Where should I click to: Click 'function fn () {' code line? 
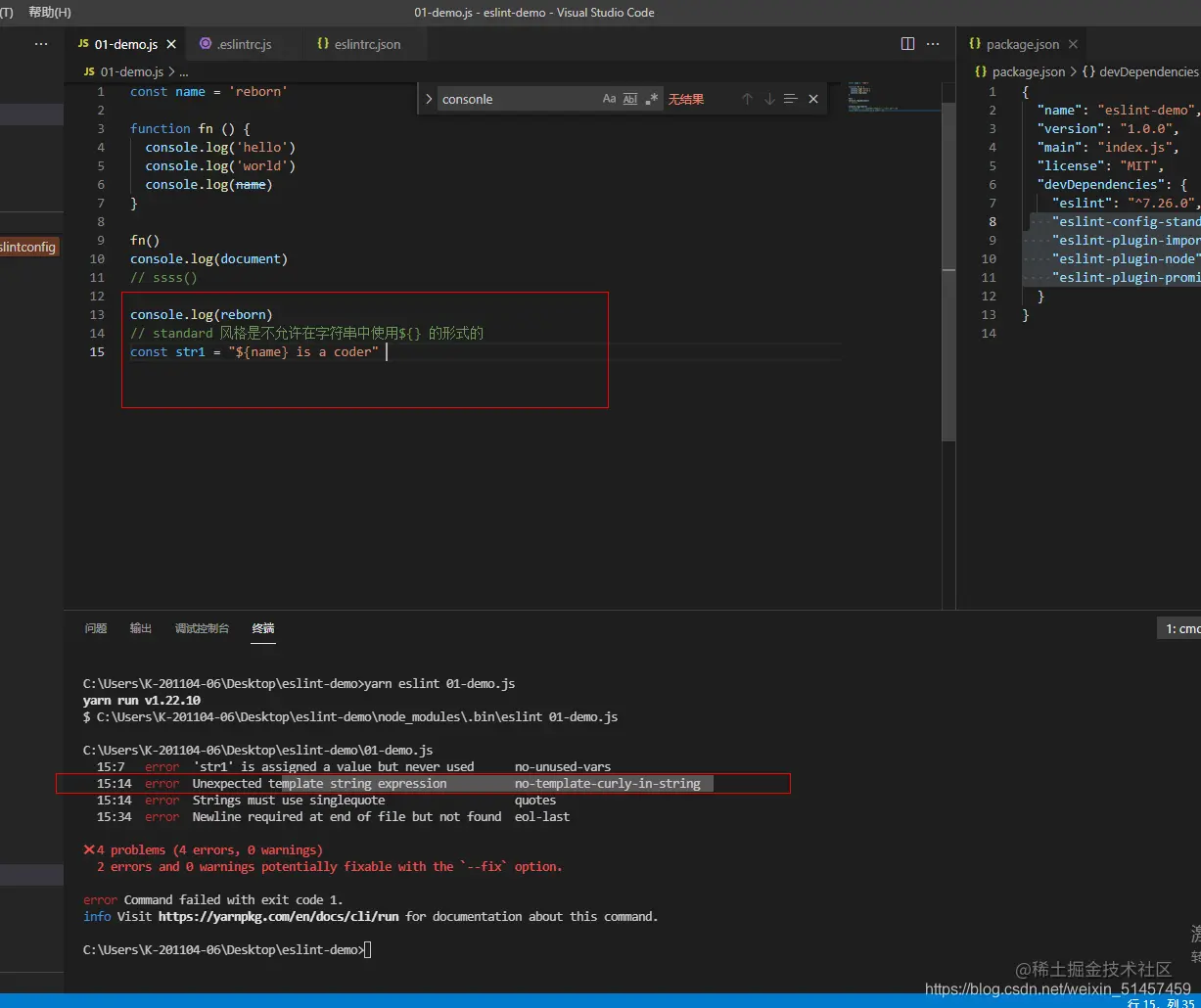[x=191, y=128]
